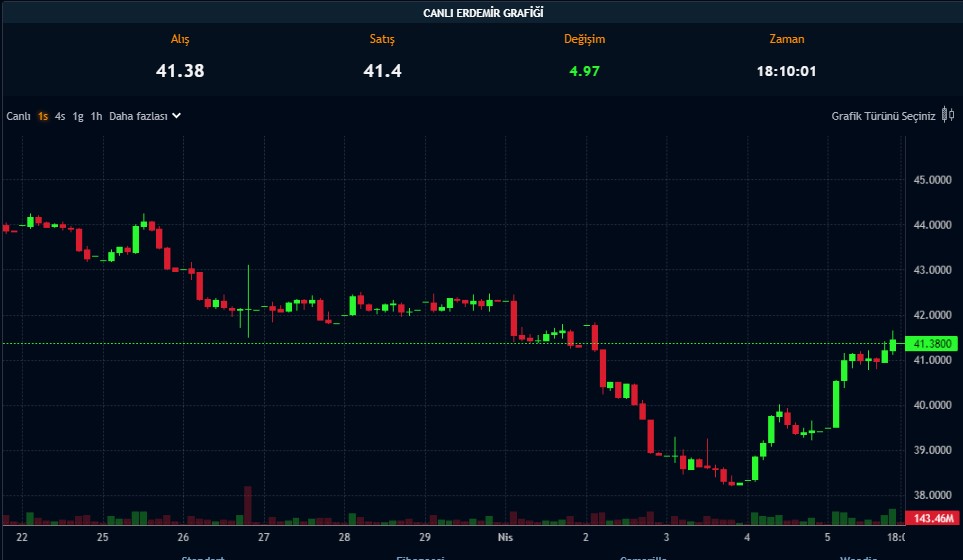Click the red 143.46M volume label

click(930, 518)
